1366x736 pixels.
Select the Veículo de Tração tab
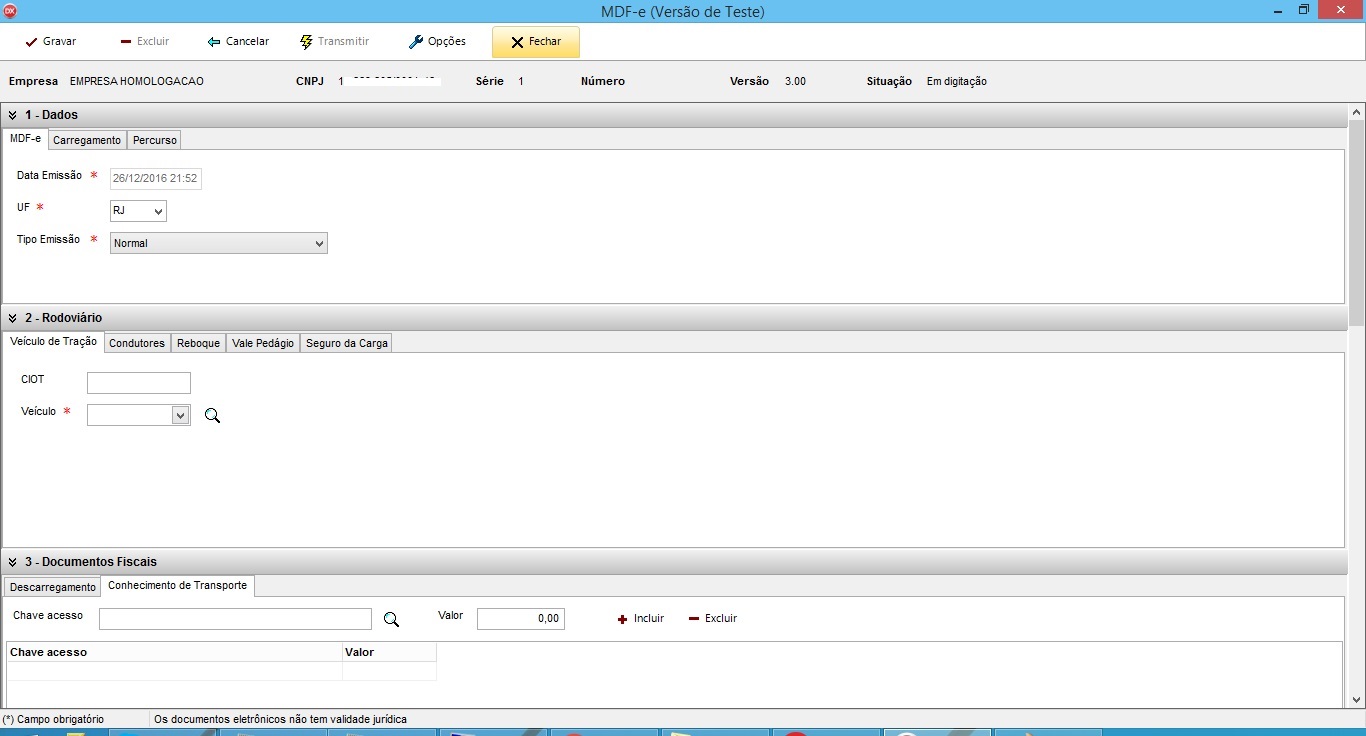[x=53, y=342]
